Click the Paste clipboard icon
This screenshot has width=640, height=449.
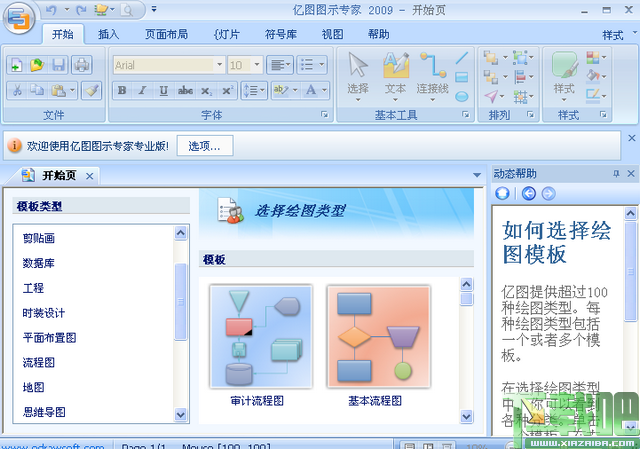pyautogui.click(x=58, y=90)
